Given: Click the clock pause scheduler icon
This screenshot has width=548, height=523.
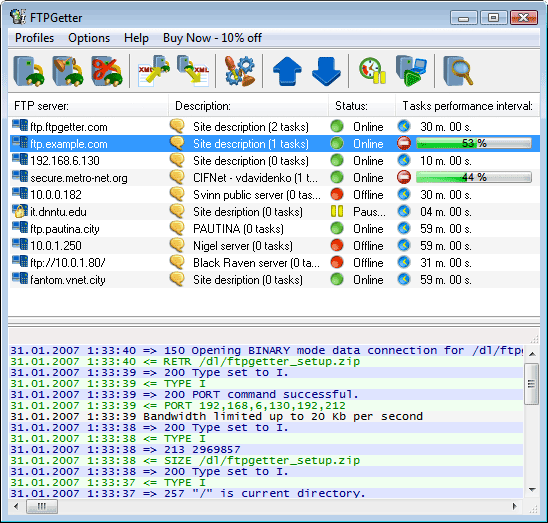Looking at the screenshot, I should coord(373,71).
